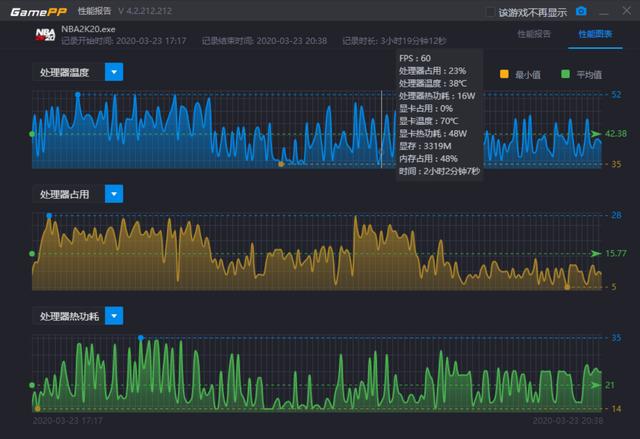The height and width of the screenshot is (439, 640).
Task: Click the 35 minimum temperature value
Action: pyautogui.click(x=616, y=164)
